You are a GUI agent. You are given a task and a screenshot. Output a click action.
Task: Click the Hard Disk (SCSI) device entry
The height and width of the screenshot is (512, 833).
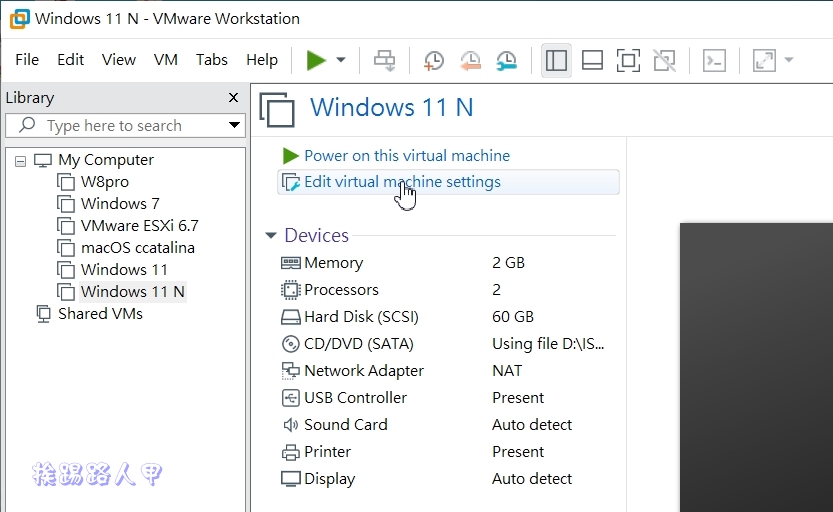tap(361, 317)
